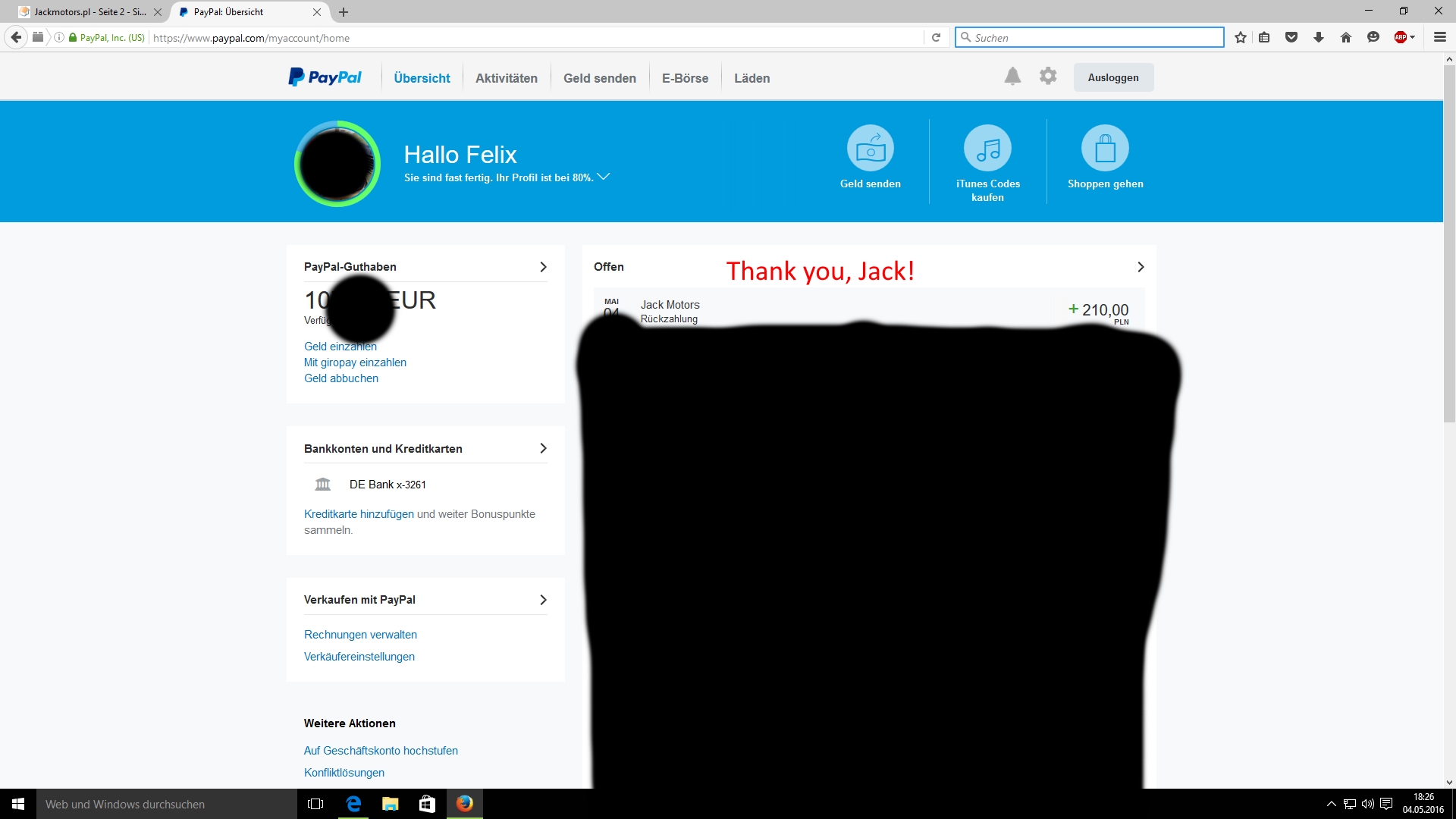The width and height of the screenshot is (1456, 819).
Task: Click Kreditkarte hinzufügen link
Action: pos(359,514)
